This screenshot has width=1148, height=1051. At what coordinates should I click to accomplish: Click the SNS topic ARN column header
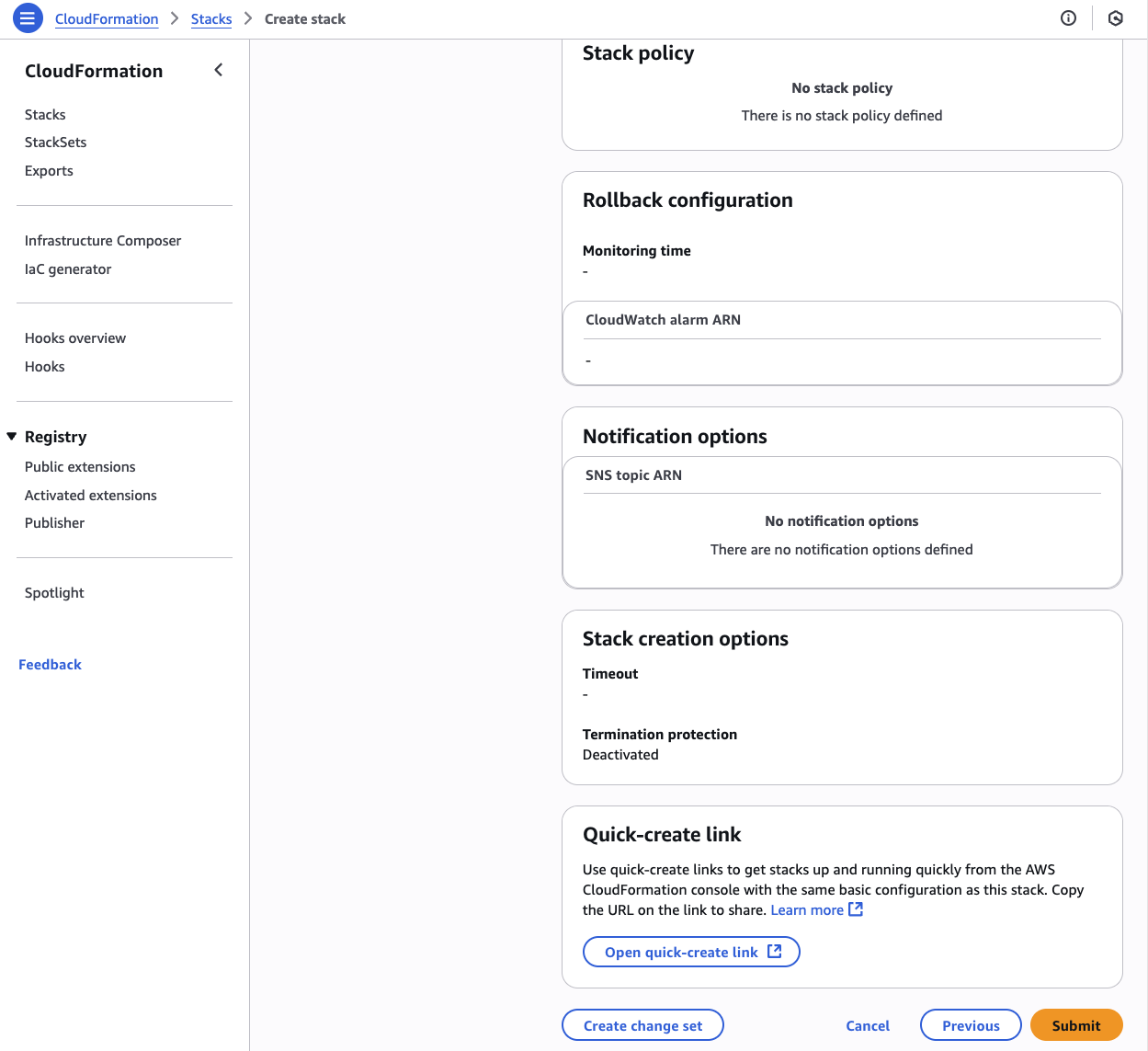point(633,475)
